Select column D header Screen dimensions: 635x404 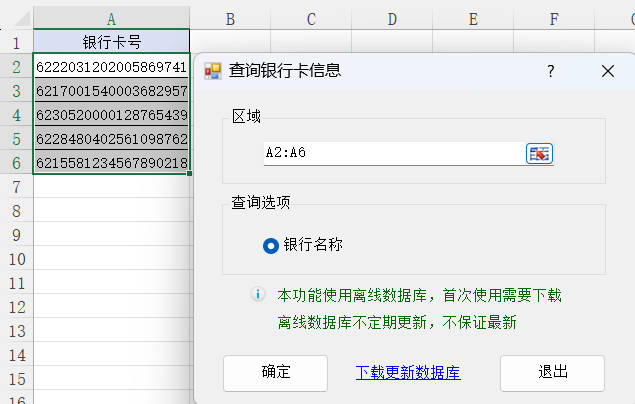coord(391,18)
